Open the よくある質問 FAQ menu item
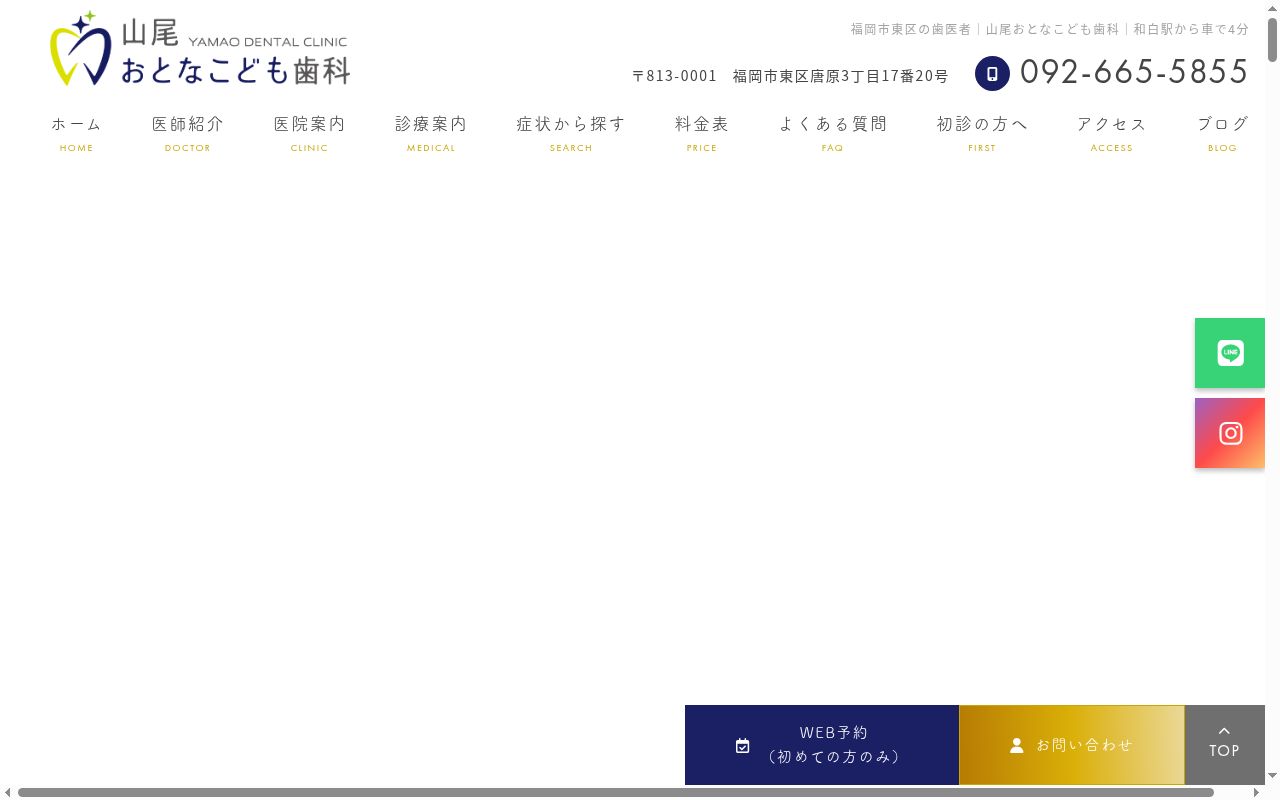 point(833,133)
